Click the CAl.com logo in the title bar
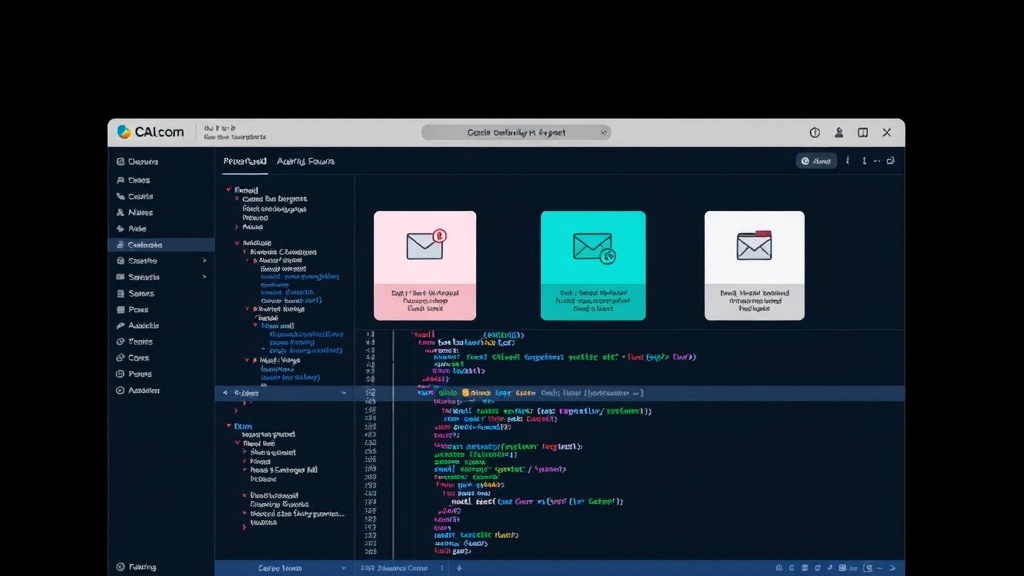 point(151,132)
